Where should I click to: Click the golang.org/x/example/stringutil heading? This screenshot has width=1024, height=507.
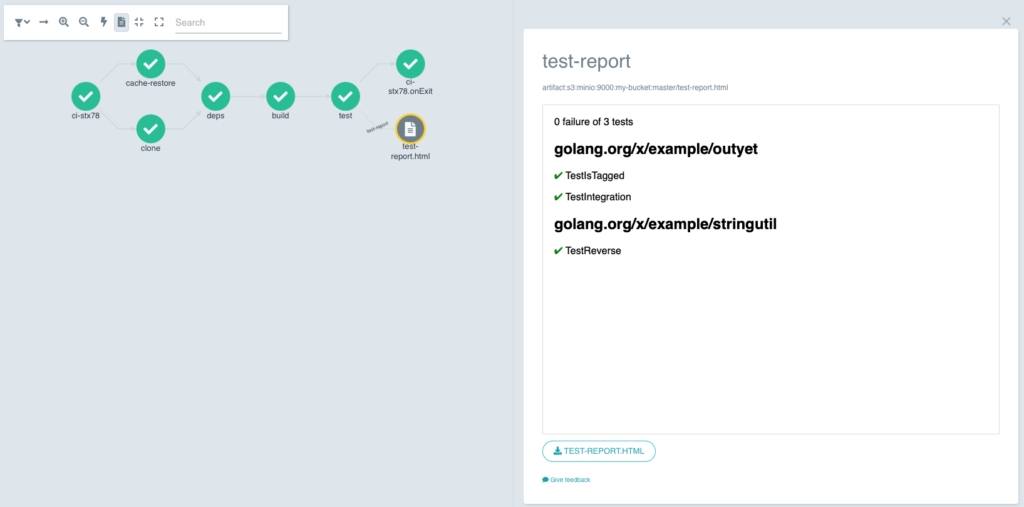tap(665, 224)
